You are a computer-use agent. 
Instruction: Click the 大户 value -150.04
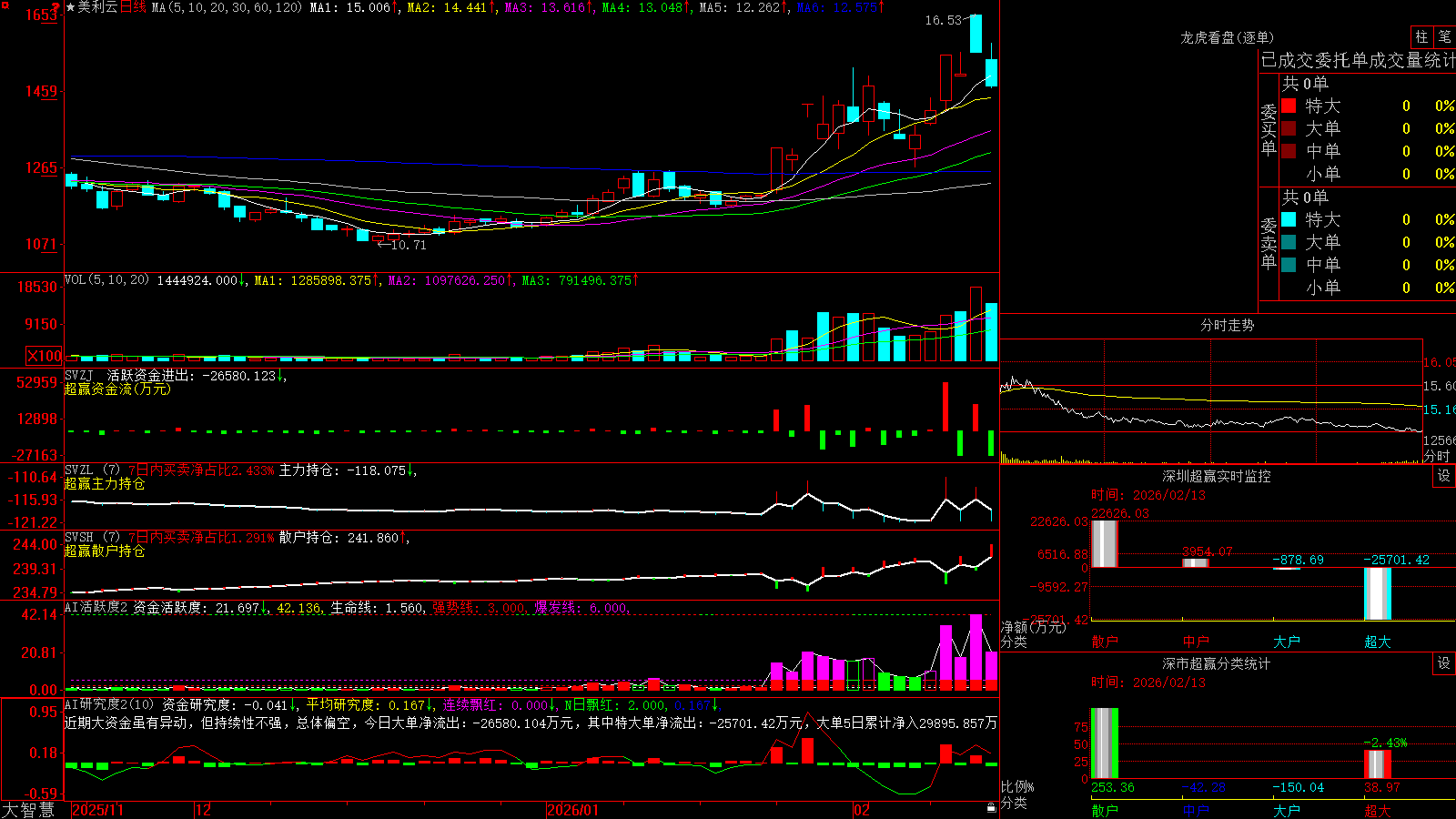(x=1298, y=787)
